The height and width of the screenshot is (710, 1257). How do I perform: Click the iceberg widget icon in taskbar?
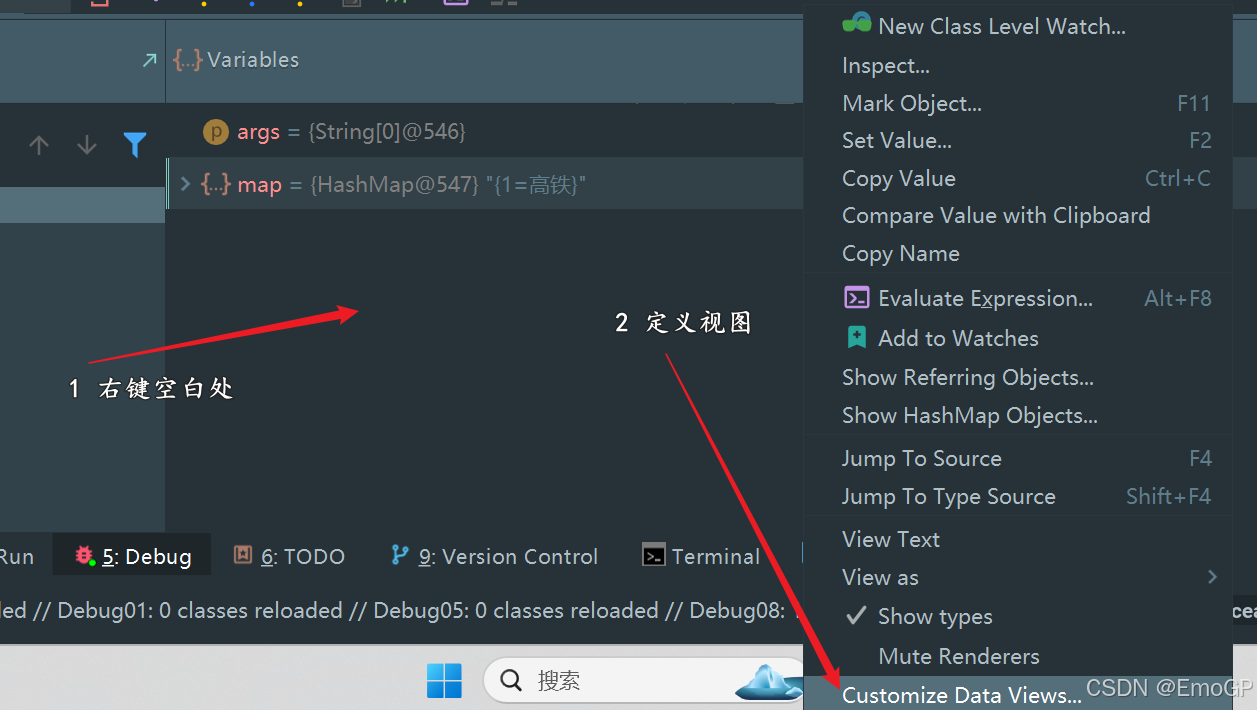click(770, 682)
